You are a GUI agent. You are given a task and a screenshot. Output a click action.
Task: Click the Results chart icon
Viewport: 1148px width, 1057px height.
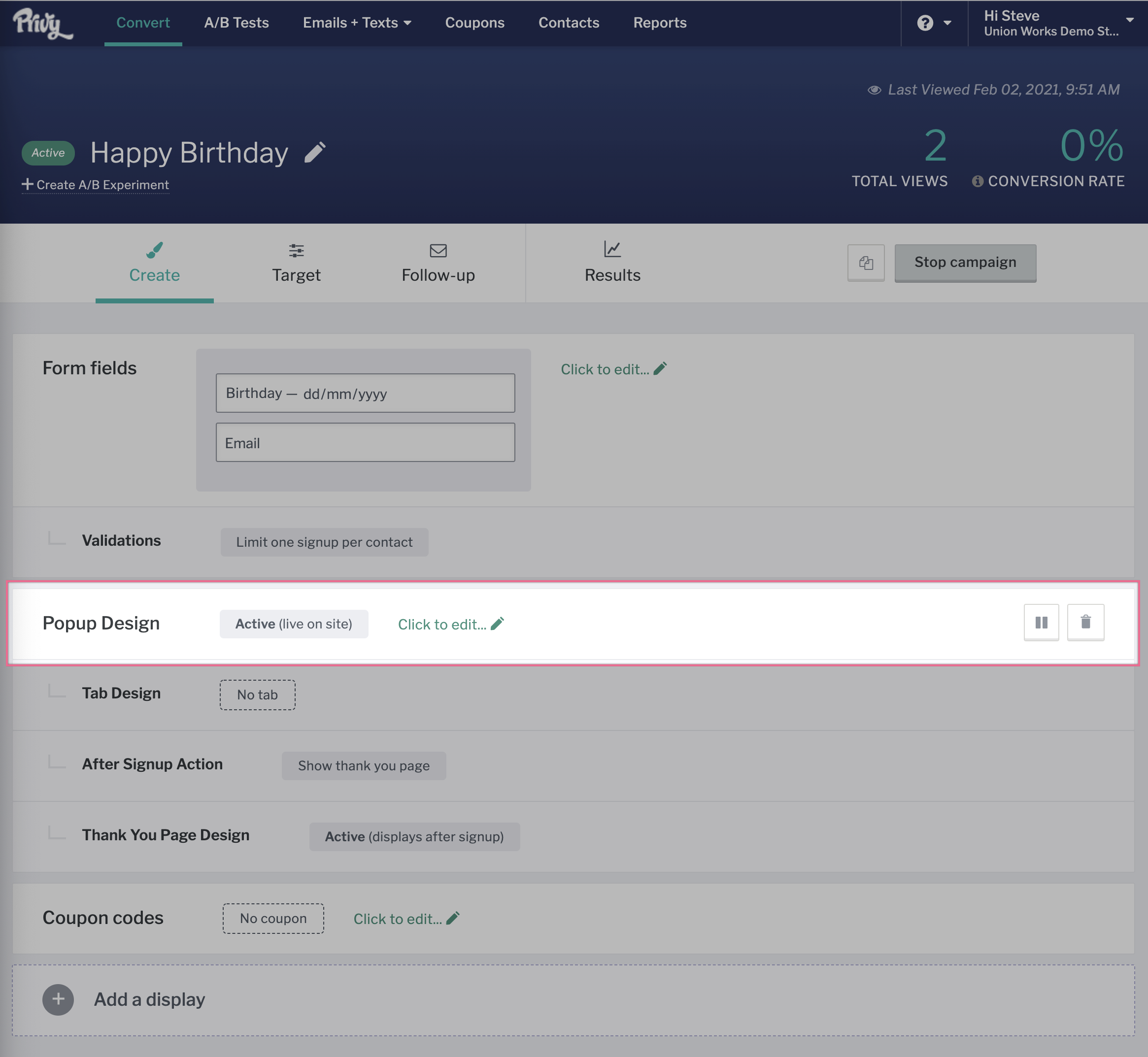coord(612,249)
